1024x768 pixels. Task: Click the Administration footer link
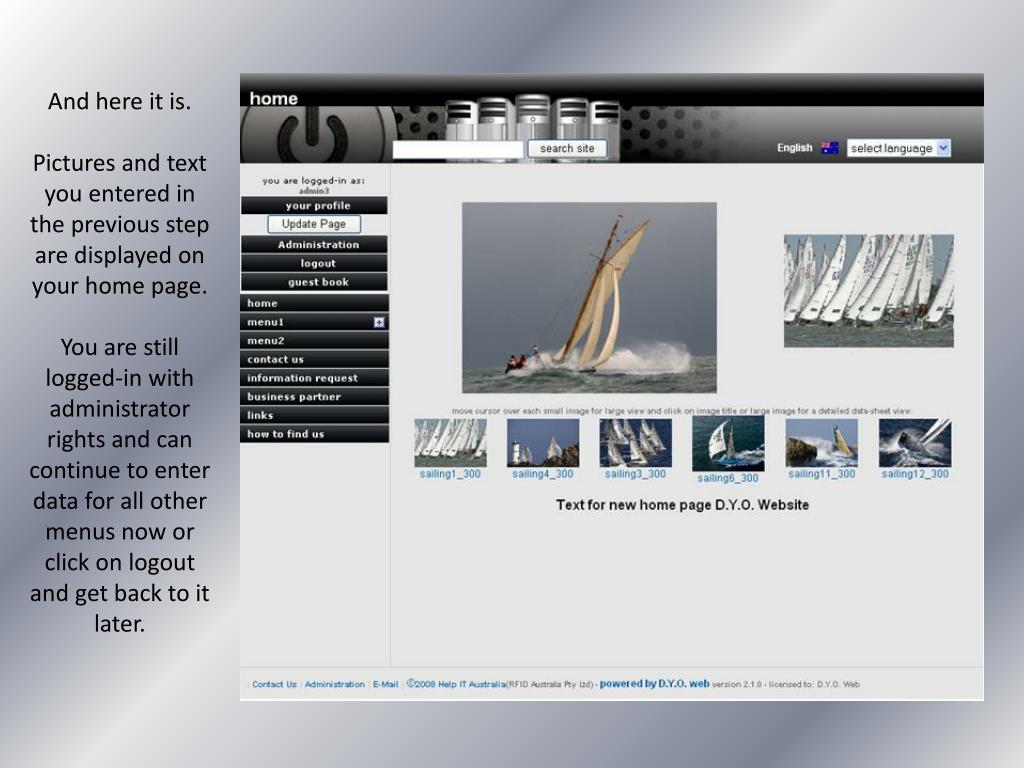[334, 684]
